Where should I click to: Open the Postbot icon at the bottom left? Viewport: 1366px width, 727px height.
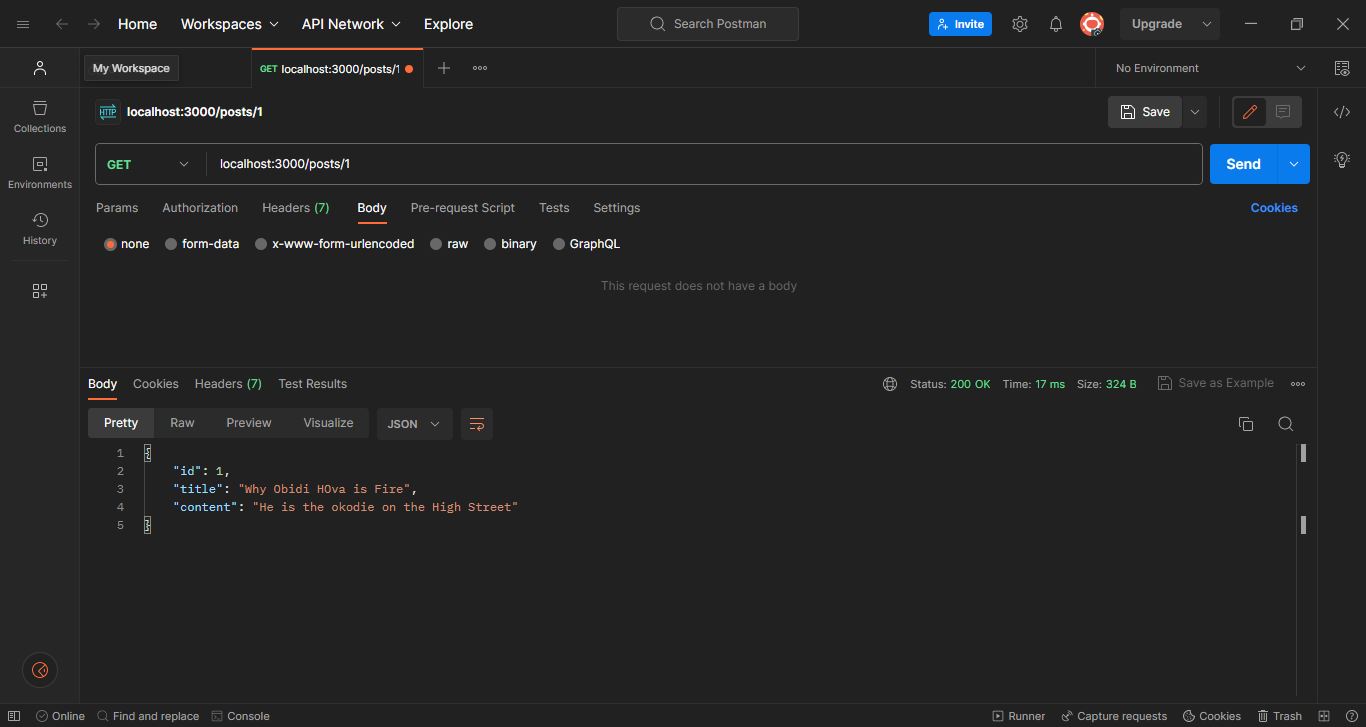(x=40, y=670)
